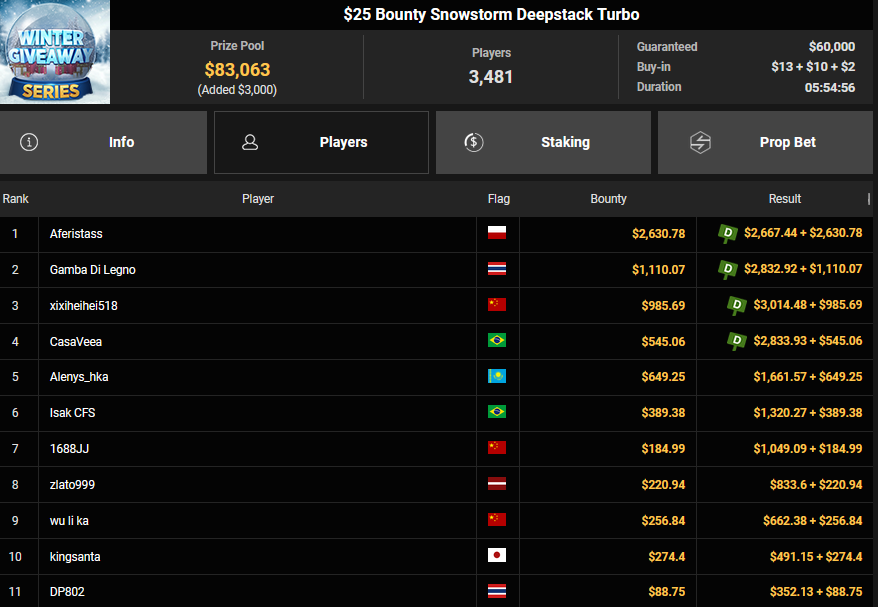Open the Info tab
The width and height of the screenshot is (878, 607).
tap(104, 142)
